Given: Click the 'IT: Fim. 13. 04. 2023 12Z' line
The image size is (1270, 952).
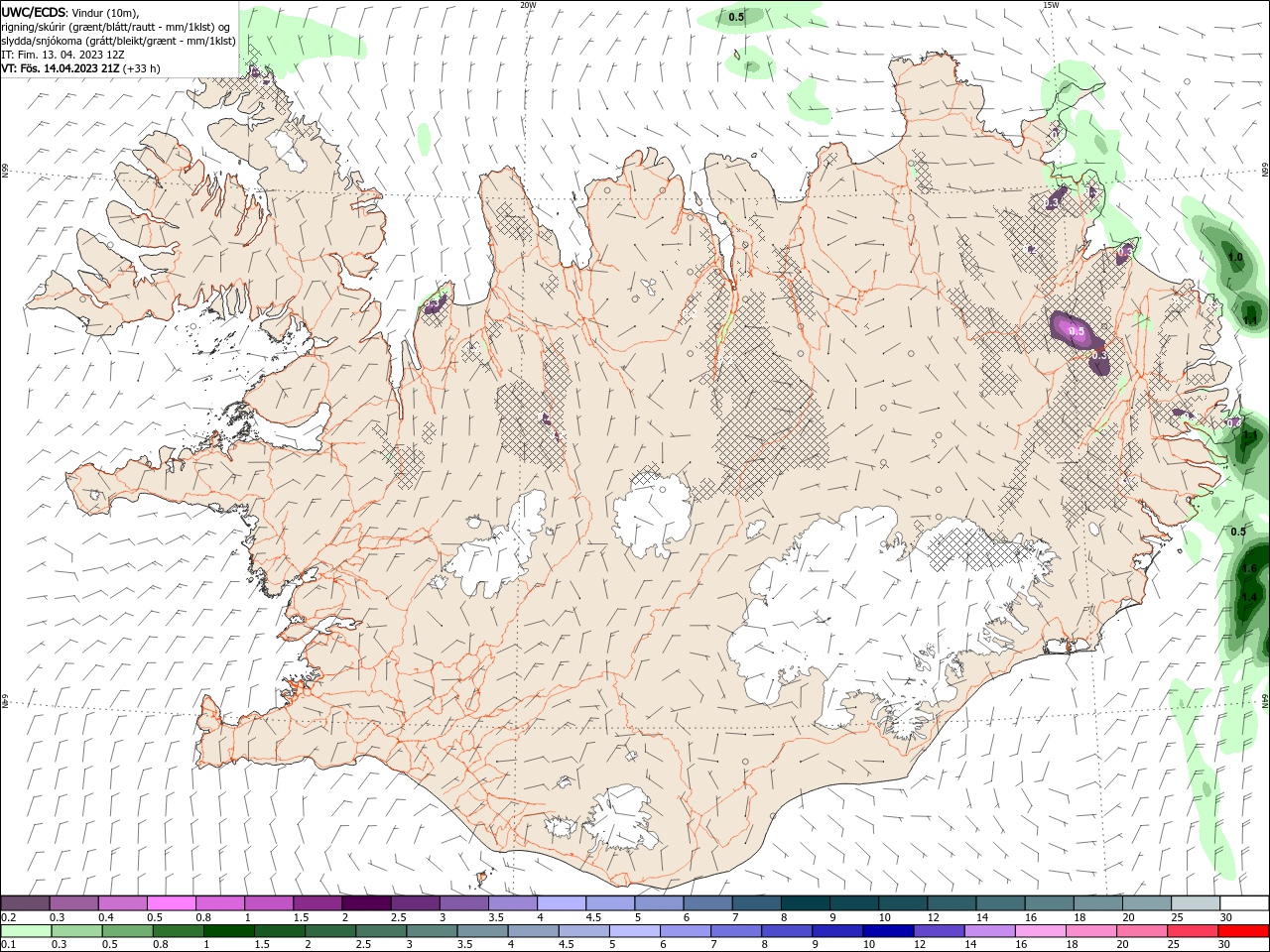Looking at the screenshot, I should (63, 55).
